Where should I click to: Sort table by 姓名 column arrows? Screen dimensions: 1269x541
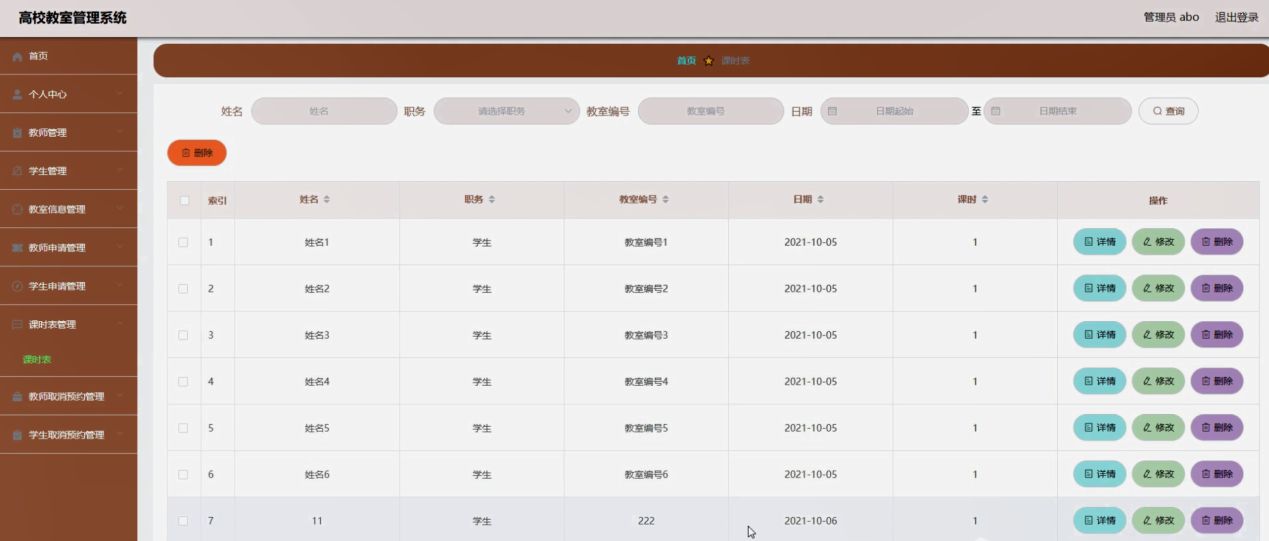point(327,200)
